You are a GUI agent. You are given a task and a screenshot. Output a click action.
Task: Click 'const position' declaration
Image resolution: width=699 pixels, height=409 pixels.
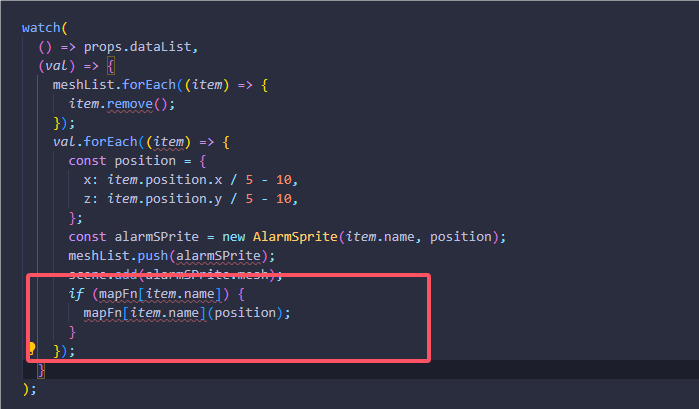pos(122,161)
